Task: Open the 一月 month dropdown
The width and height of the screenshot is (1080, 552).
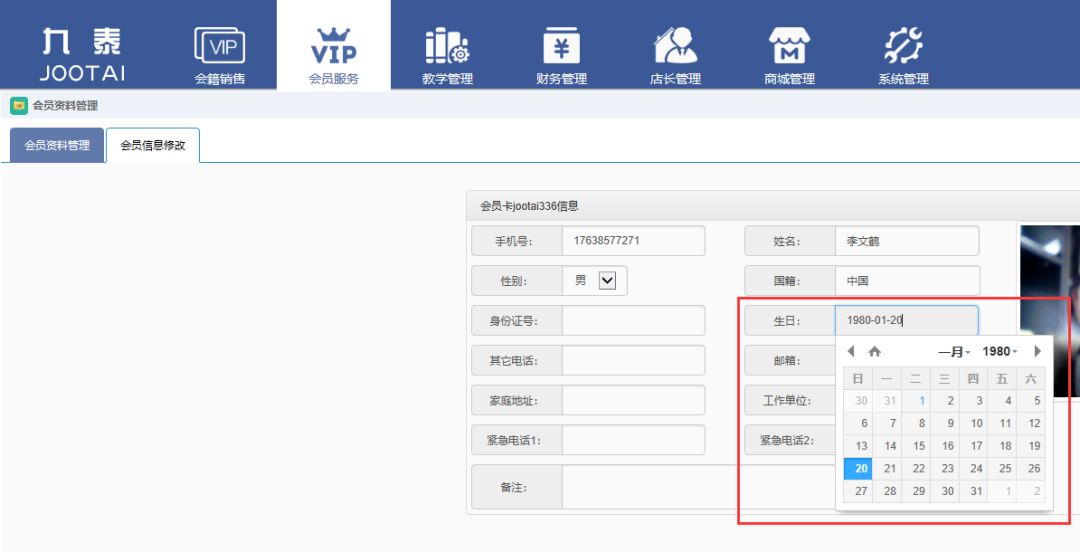Action: (954, 351)
